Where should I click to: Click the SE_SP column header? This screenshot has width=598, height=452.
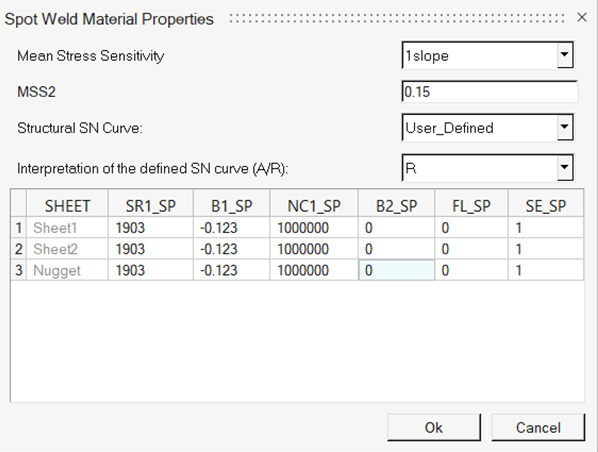point(546,206)
